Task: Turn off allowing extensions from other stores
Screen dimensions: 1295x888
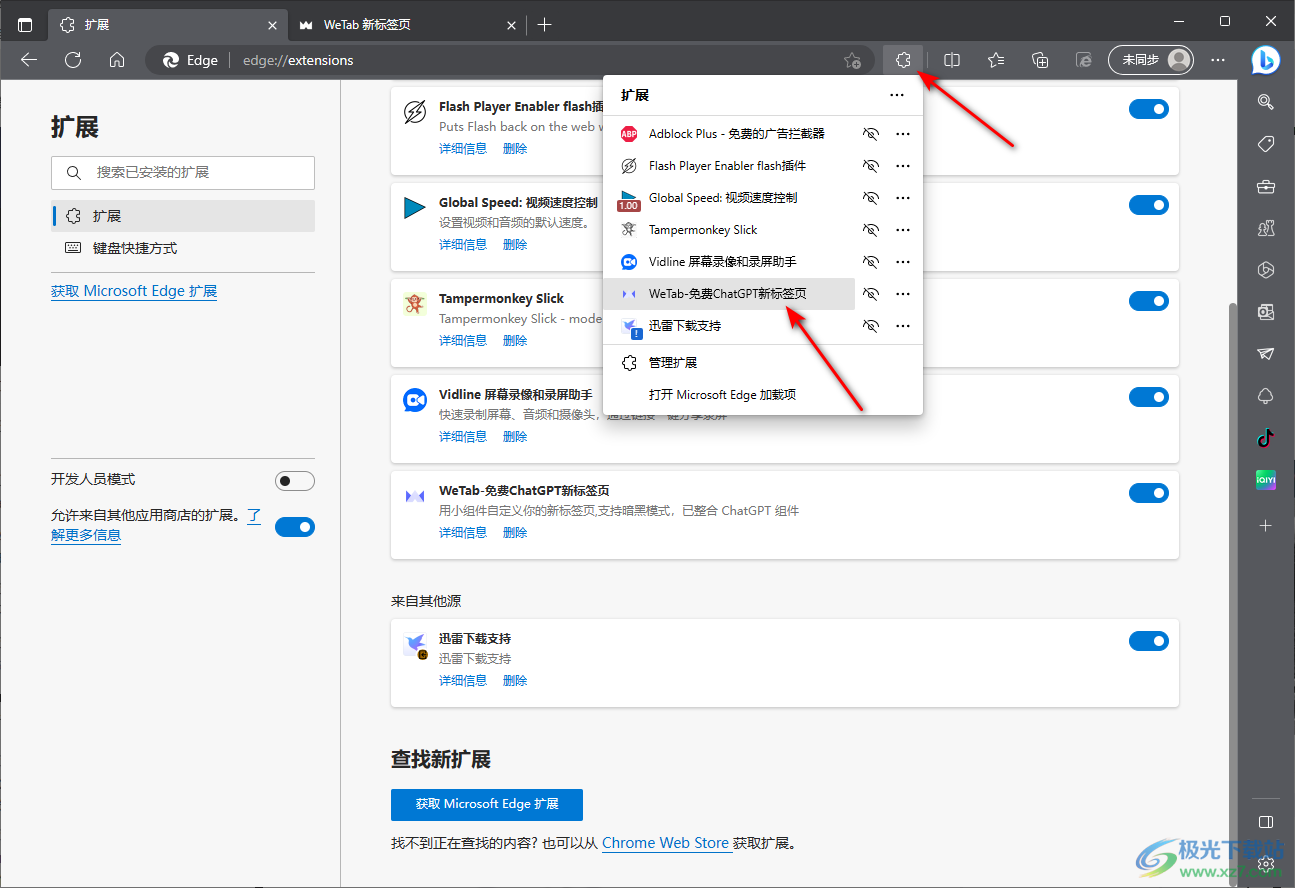Action: tap(295, 527)
